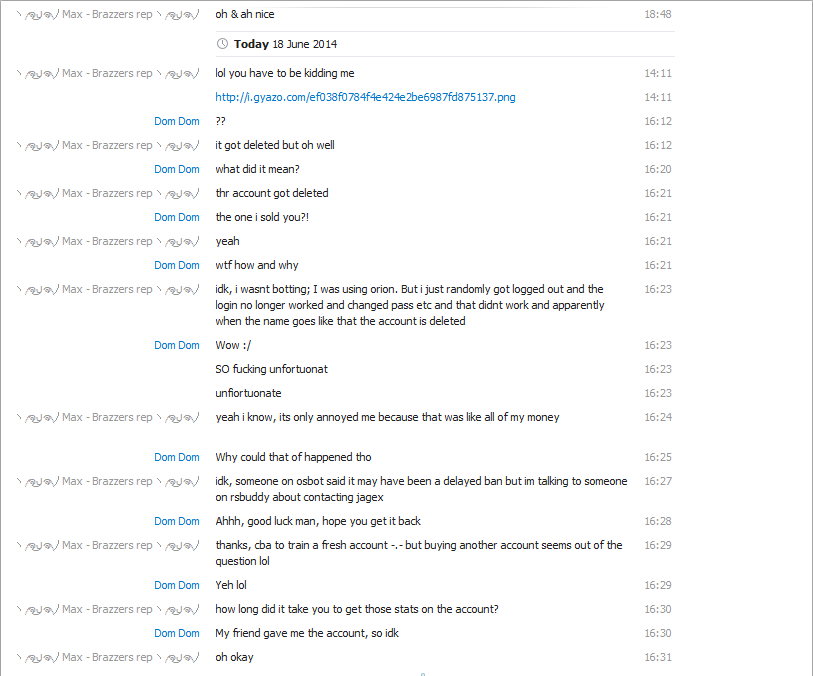This screenshot has width=813, height=676.
Task: Click Max sender name beside 'oh & ah nice'
Action: pyautogui.click(x=107, y=14)
